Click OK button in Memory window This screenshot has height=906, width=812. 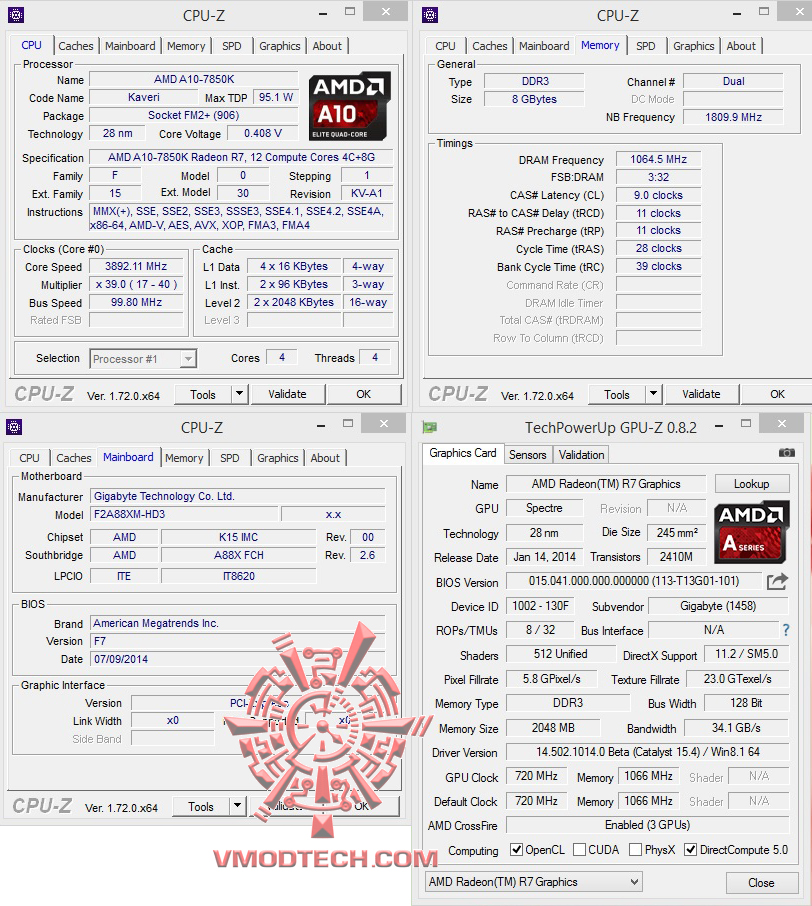(777, 394)
